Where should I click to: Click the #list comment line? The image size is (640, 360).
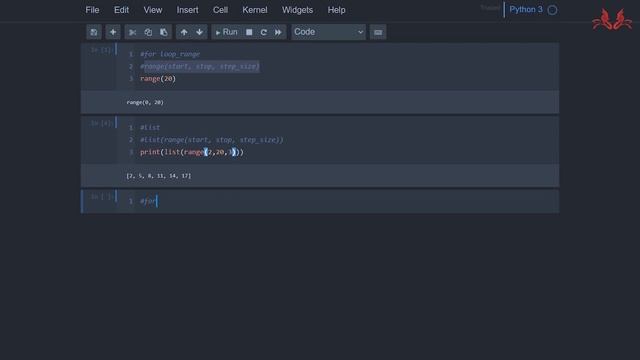click(150, 127)
